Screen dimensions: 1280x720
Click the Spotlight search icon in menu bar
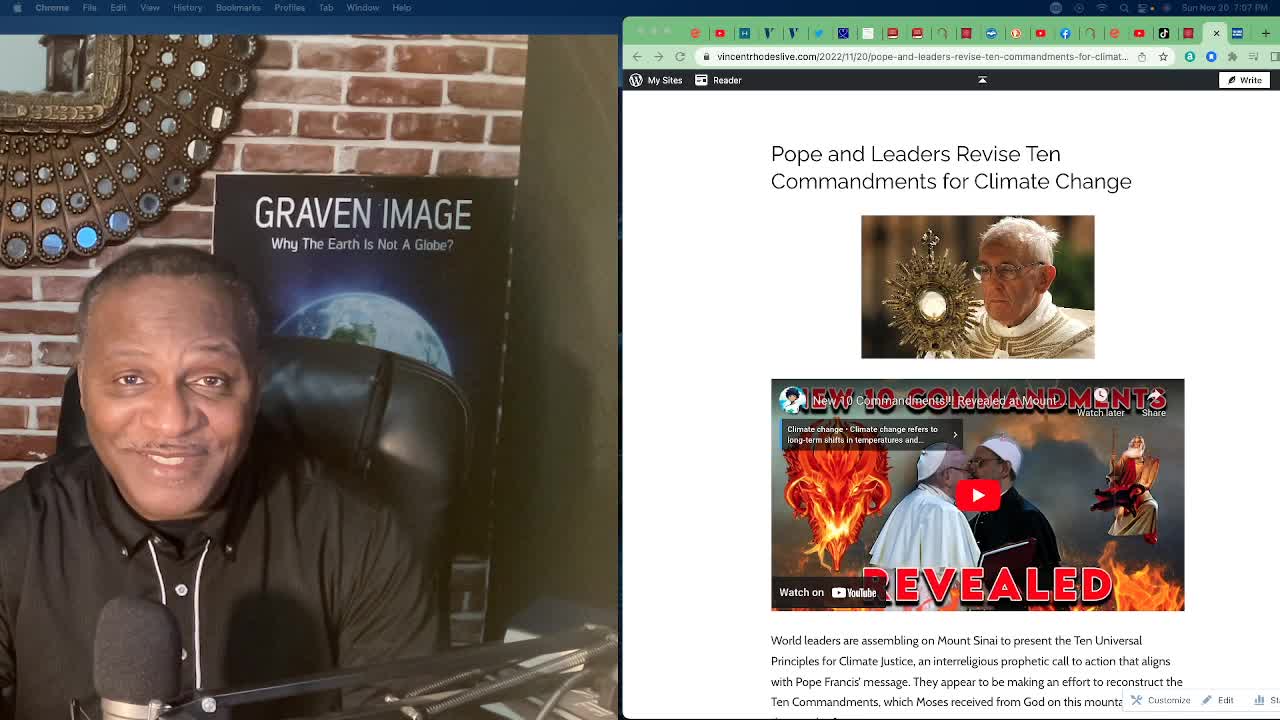pos(1124,8)
